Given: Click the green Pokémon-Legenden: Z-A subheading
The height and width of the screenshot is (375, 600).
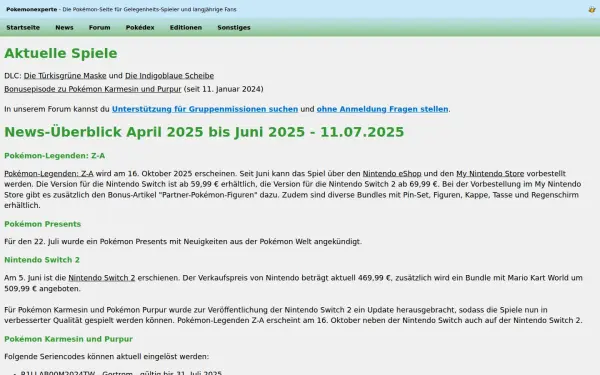Looking at the screenshot, I should pos(54,156).
